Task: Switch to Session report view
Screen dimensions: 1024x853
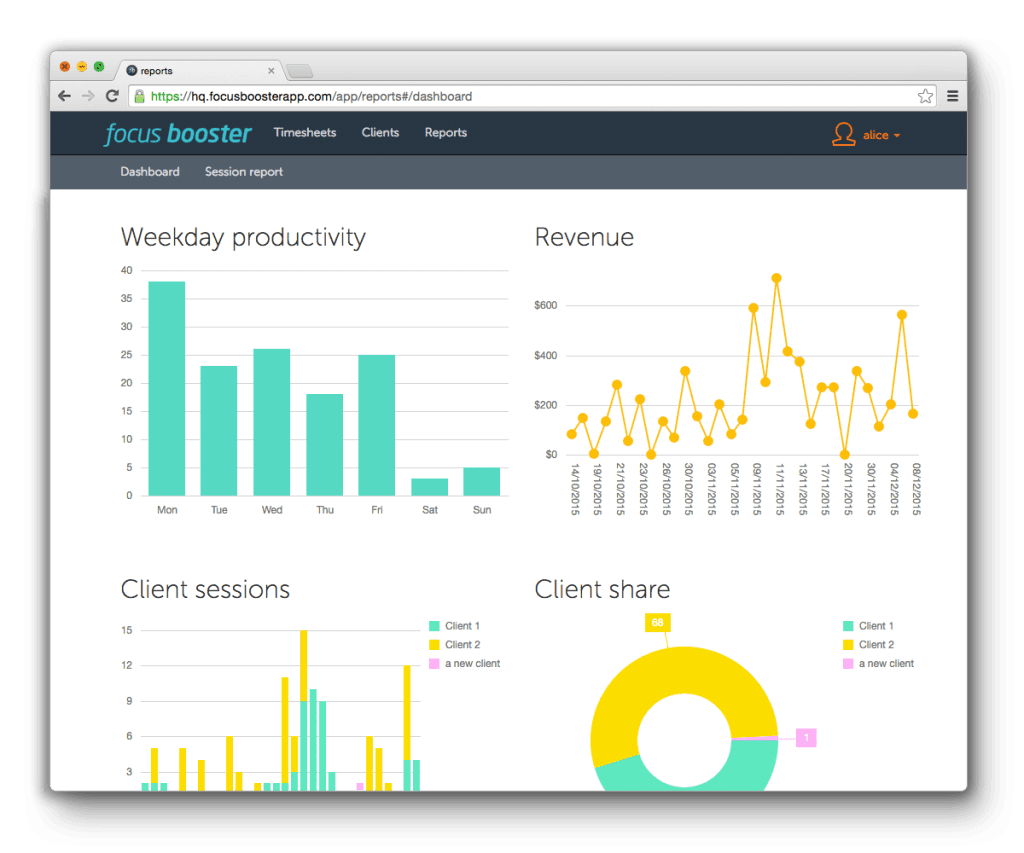Action: 244,172
